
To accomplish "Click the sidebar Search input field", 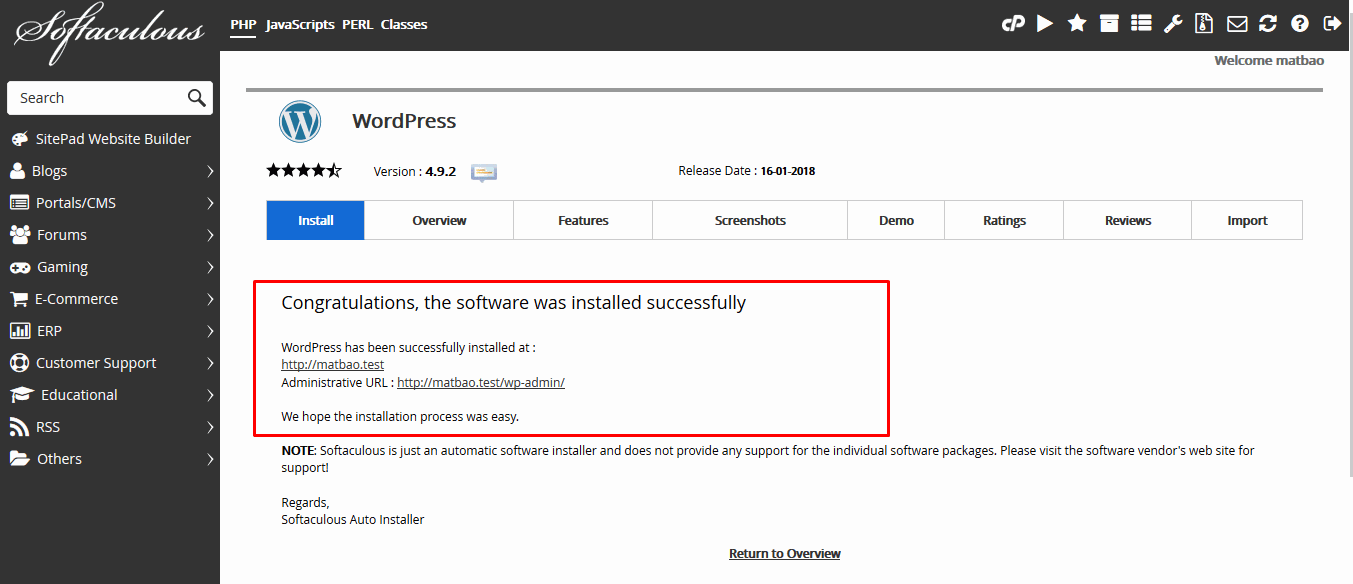I will (95, 98).
